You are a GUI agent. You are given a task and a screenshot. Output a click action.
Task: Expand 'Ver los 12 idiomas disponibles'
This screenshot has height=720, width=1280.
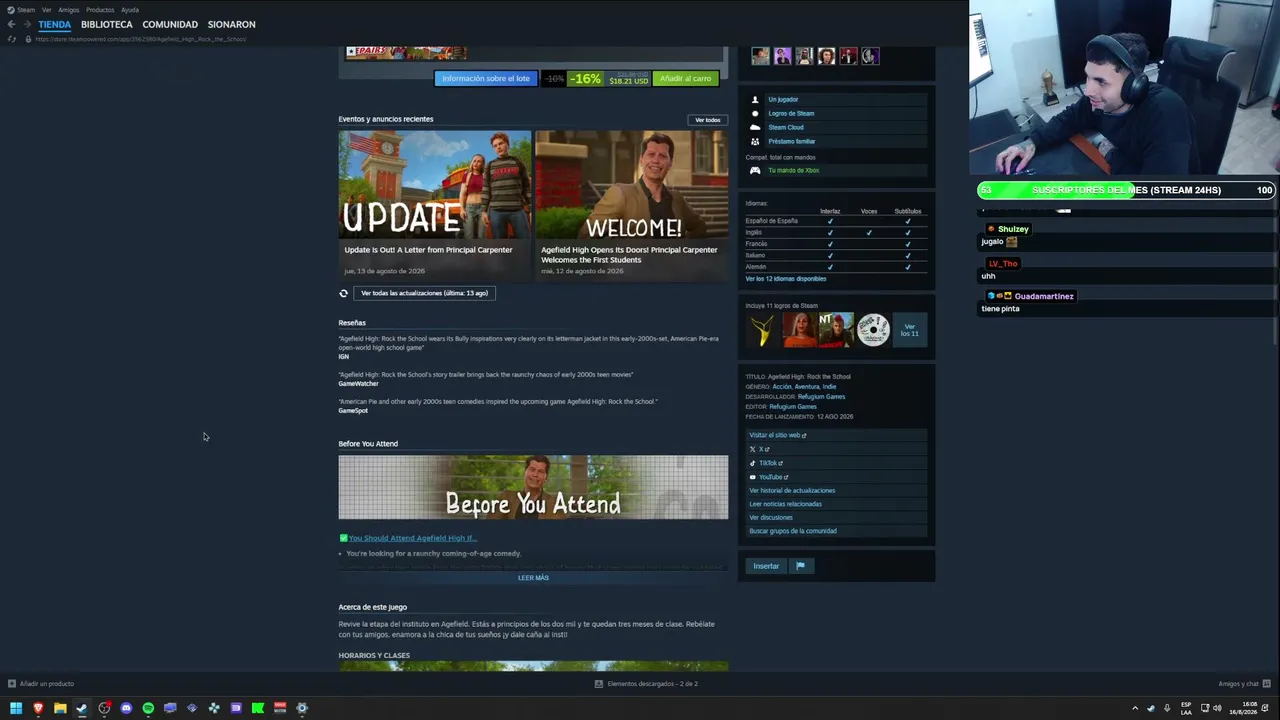786,279
